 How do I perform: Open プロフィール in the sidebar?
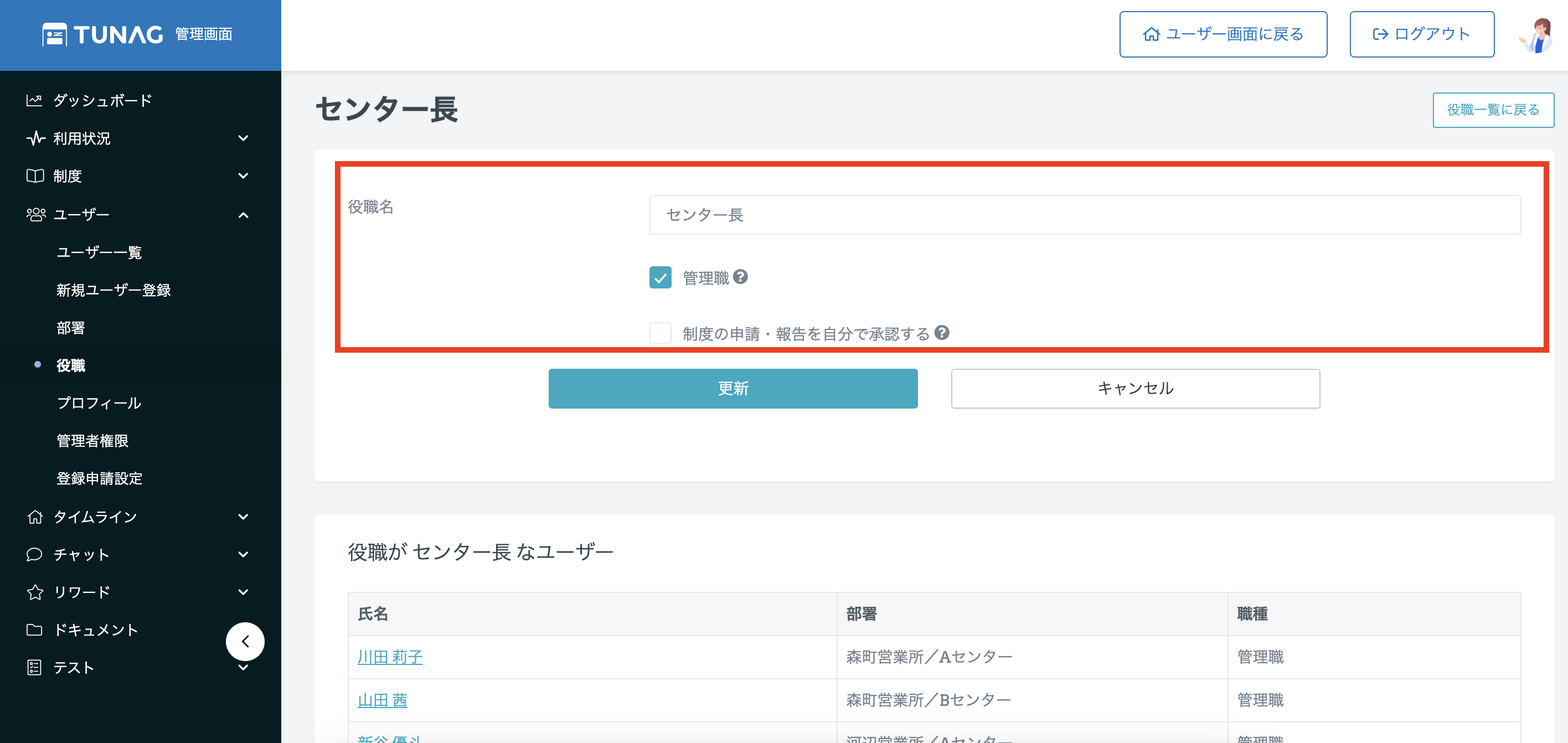99,403
